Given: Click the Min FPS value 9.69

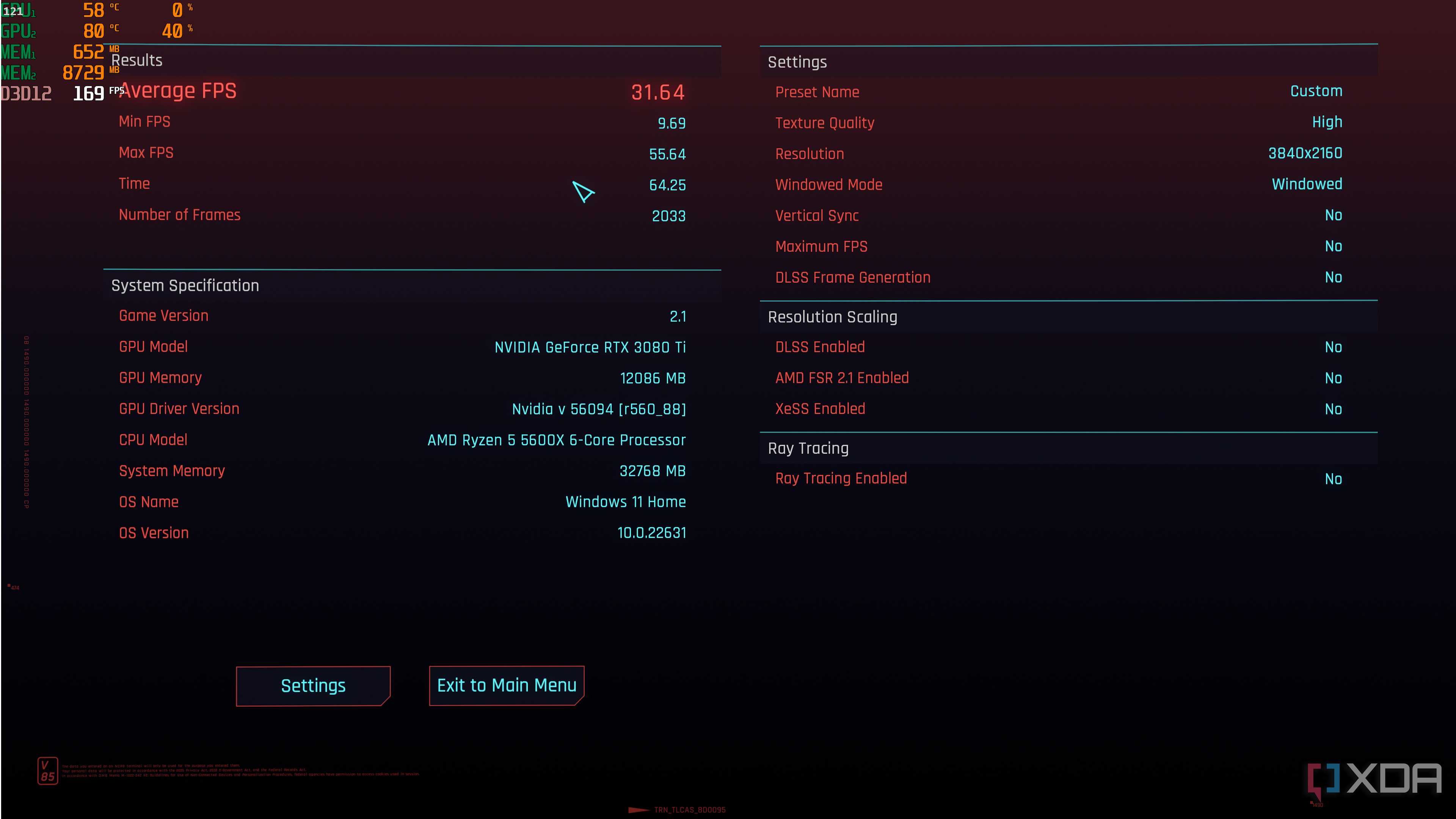Looking at the screenshot, I should click(x=672, y=123).
